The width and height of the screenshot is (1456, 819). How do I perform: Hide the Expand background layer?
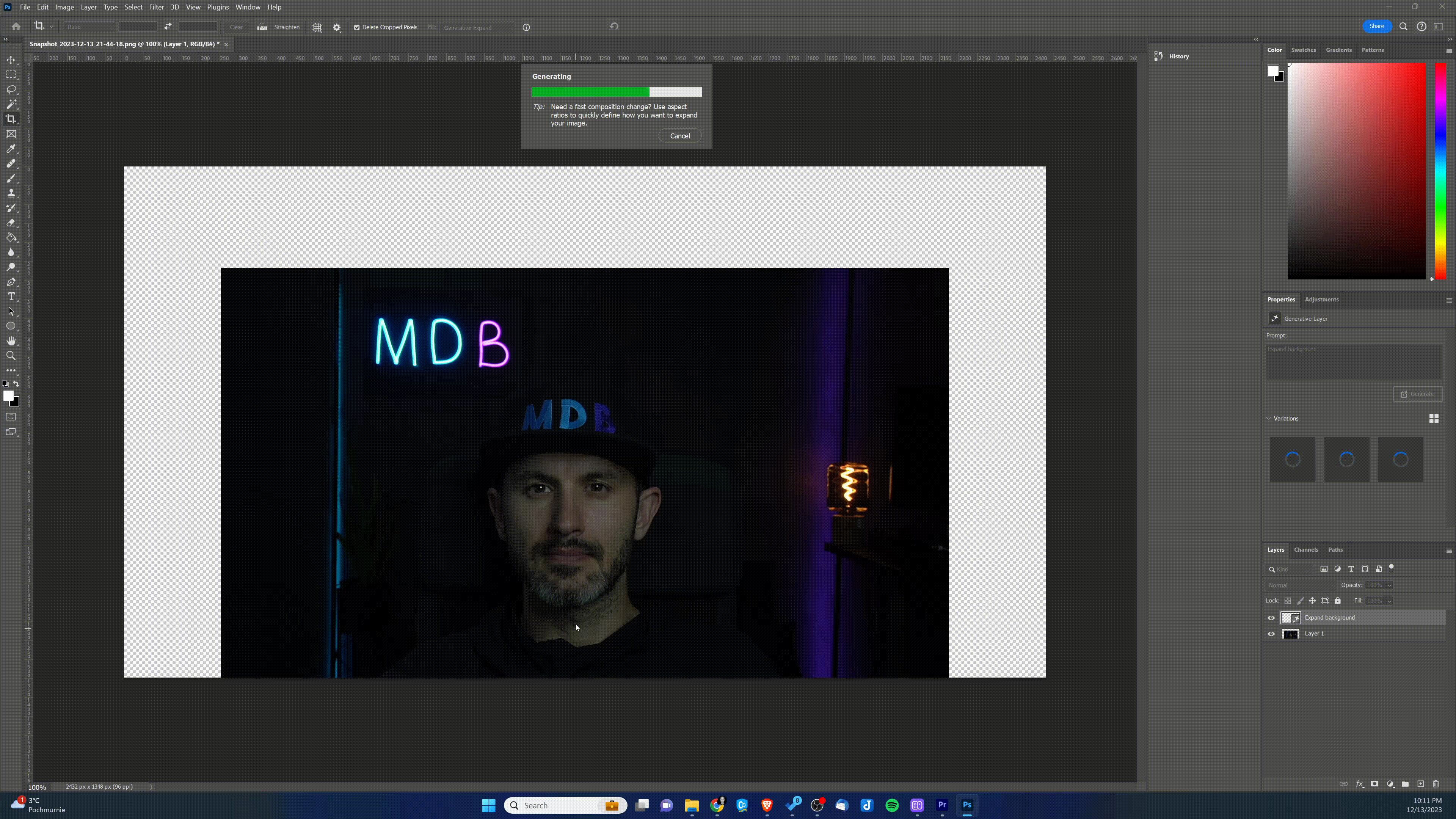(1271, 618)
